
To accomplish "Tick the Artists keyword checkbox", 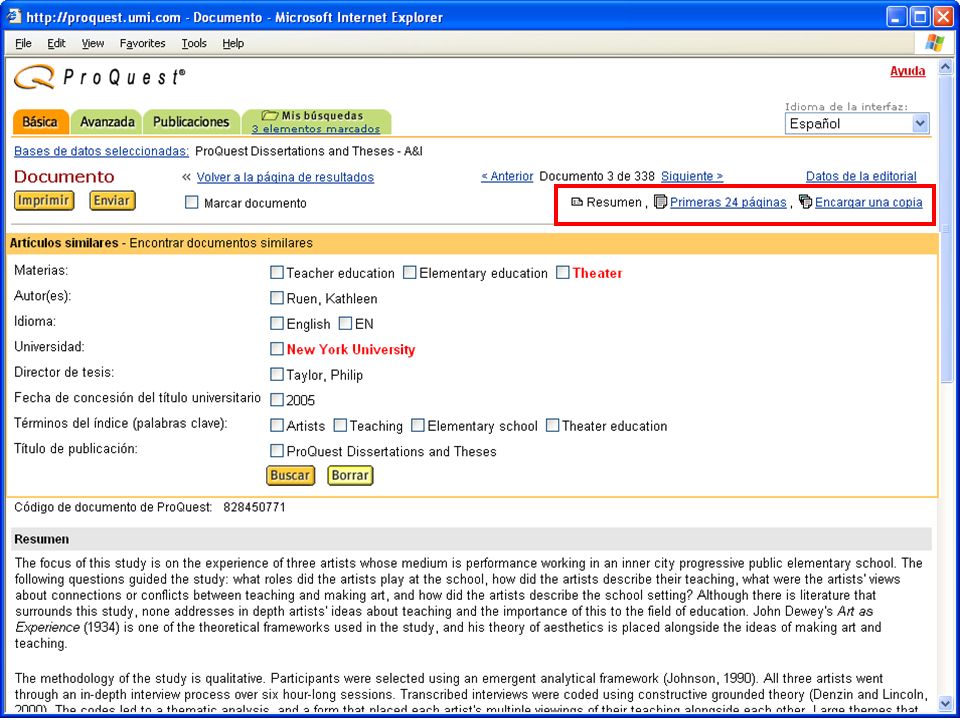I will point(277,426).
